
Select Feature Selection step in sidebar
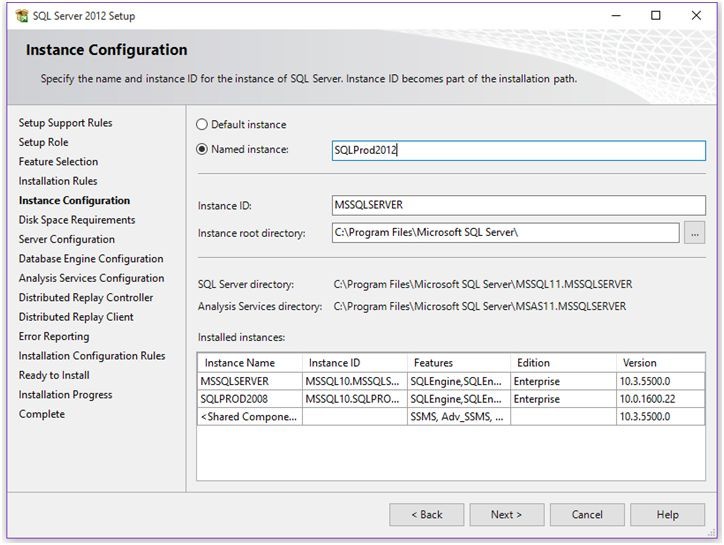(x=58, y=162)
